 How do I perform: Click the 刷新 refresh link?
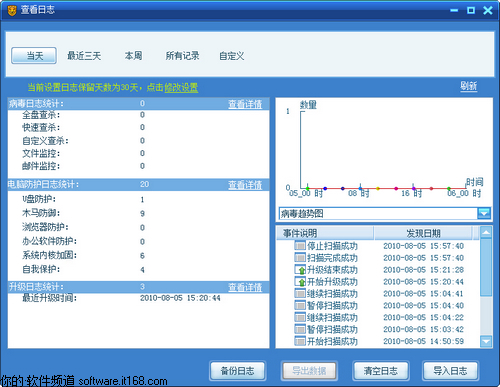(x=469, y=86)
